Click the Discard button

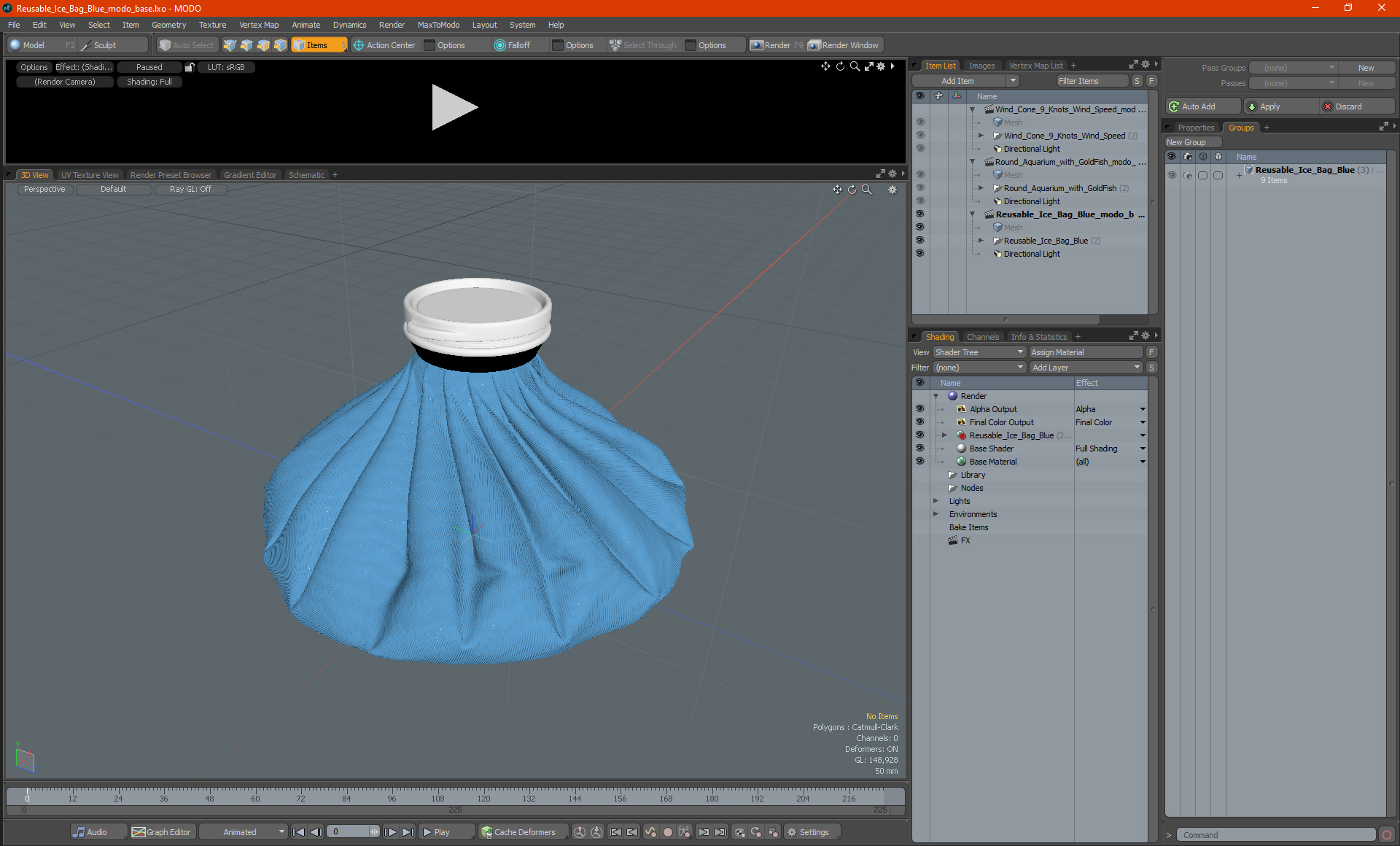[1358, 106]
